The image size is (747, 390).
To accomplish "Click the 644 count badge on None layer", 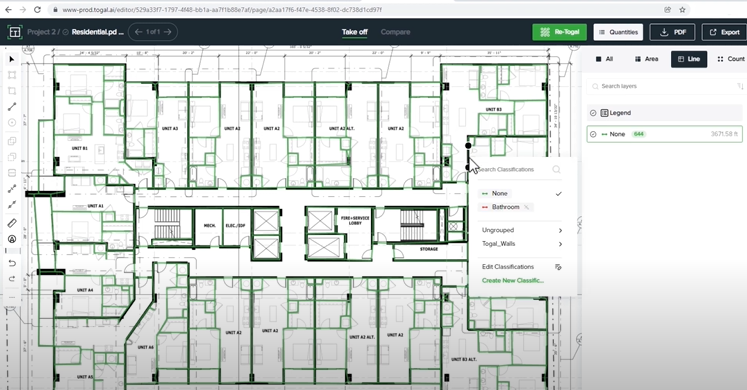I will pyautogui.click(x=639, y=134).
